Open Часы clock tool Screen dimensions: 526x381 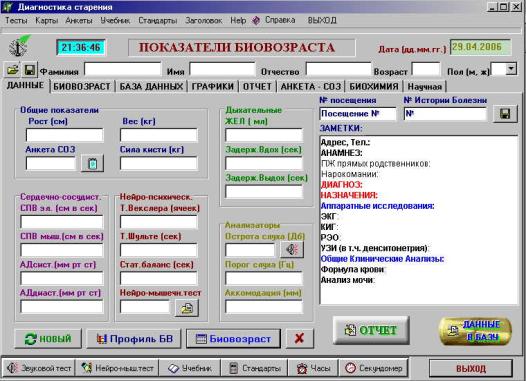(314, 368)
